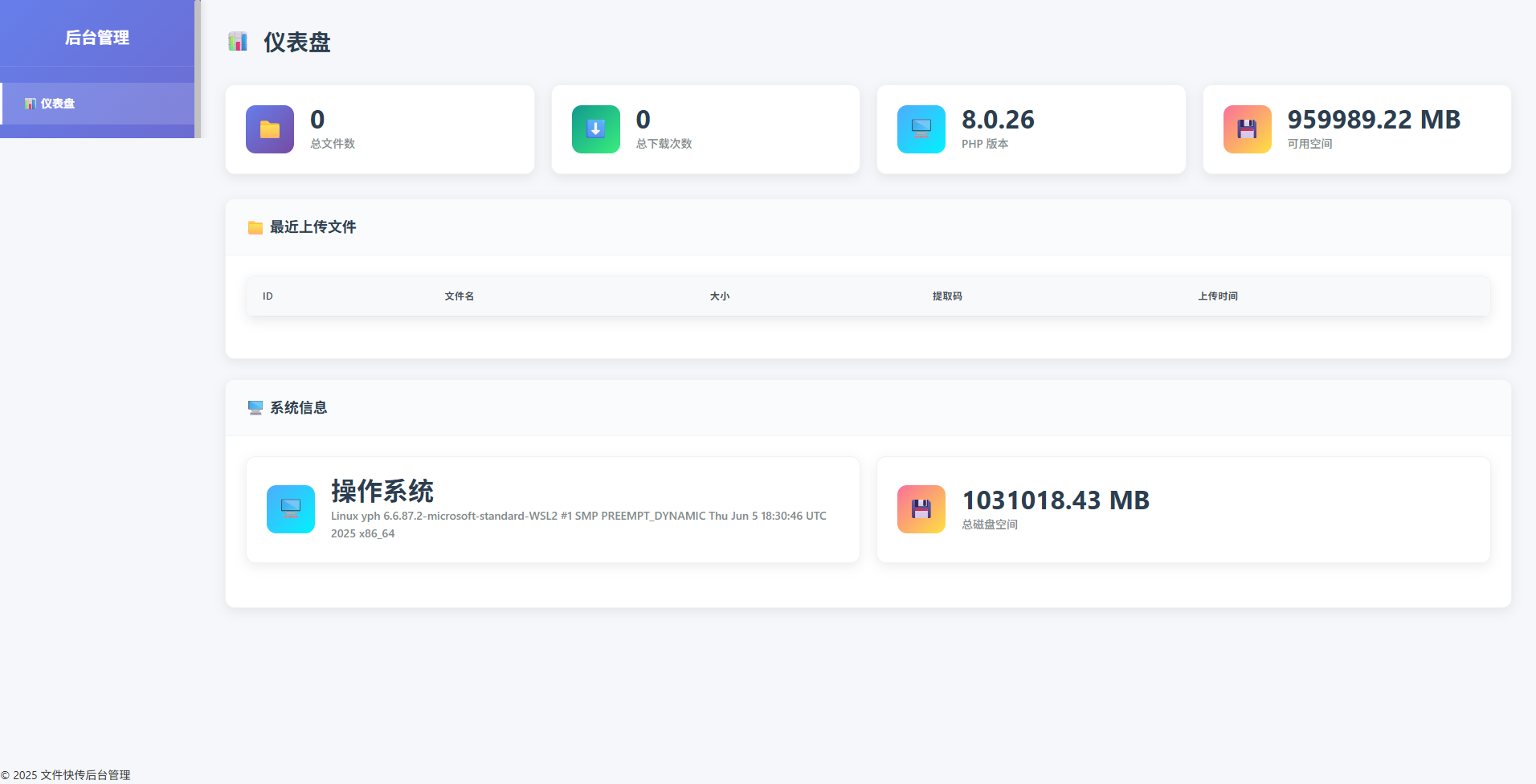The height and width of the screenshot is (784, 1536).
Task: Click the monitor icon next to 系统信息
Action: click(x=255, y=408)
